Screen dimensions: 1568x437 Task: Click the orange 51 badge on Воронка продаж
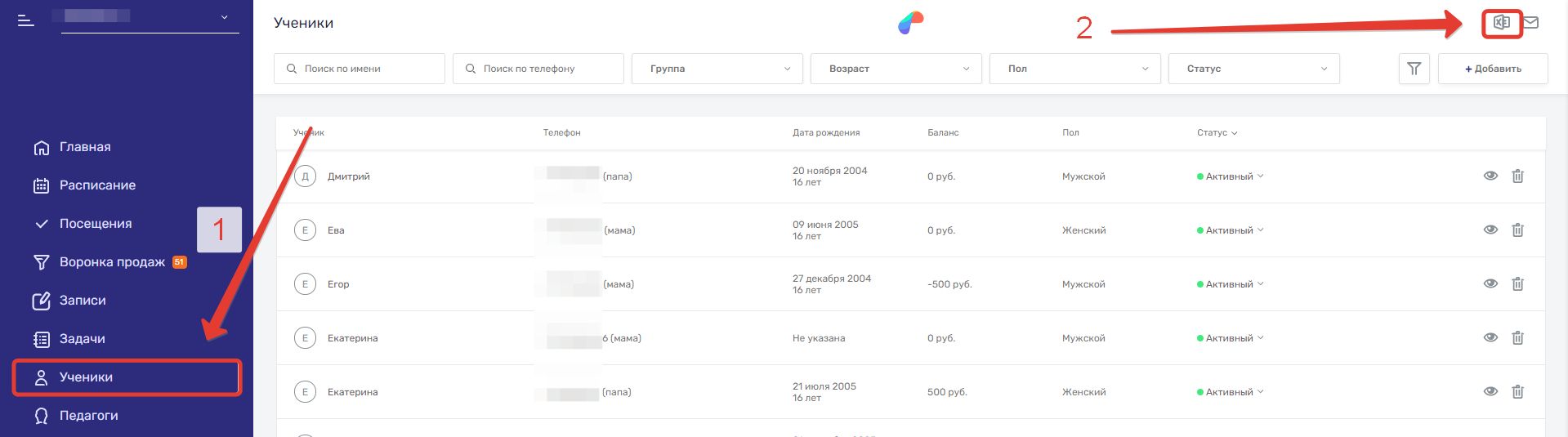pos(179,262)
